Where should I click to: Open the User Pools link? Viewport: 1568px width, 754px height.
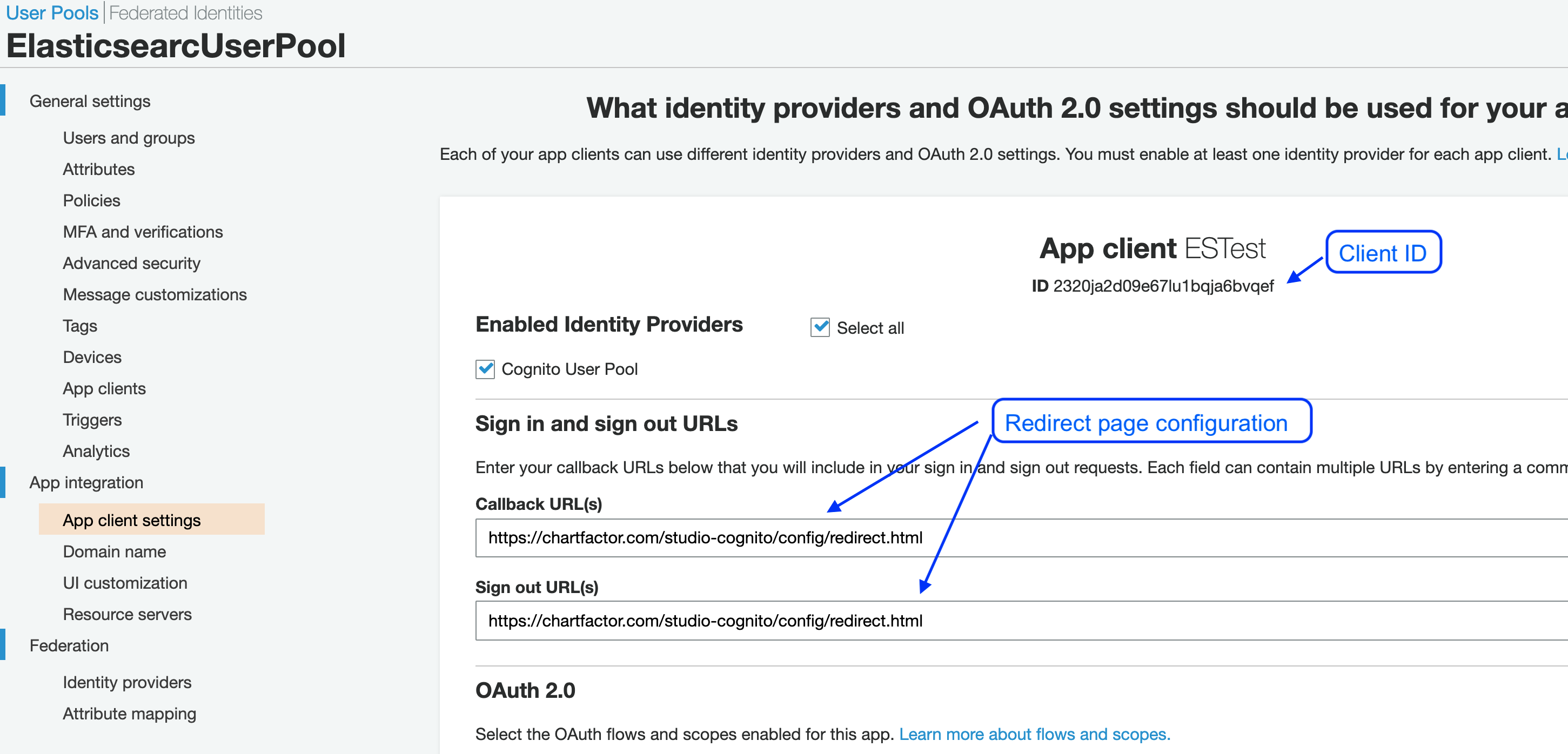[52, 13]
